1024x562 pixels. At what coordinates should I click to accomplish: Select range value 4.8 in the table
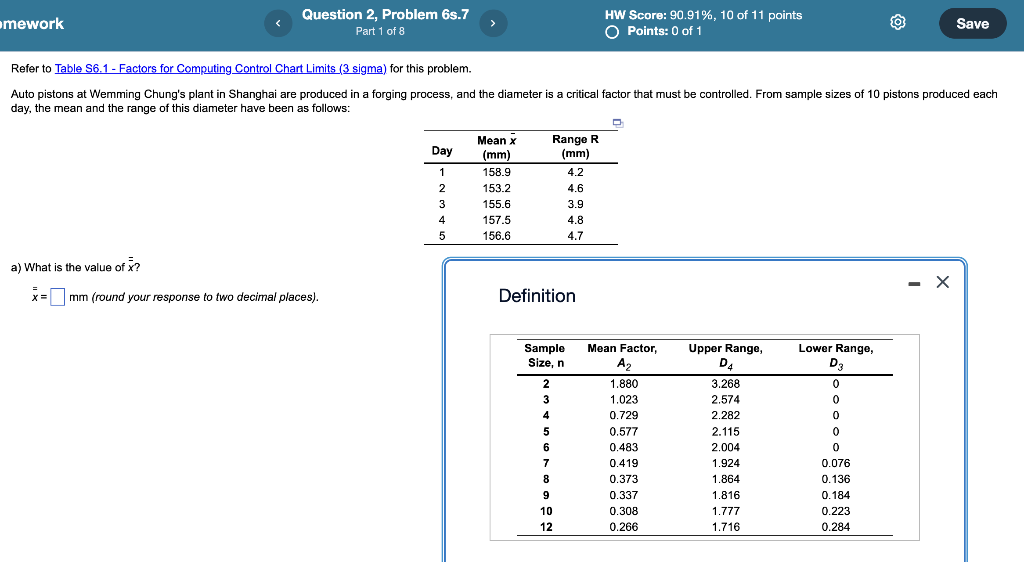coord(575,220)
